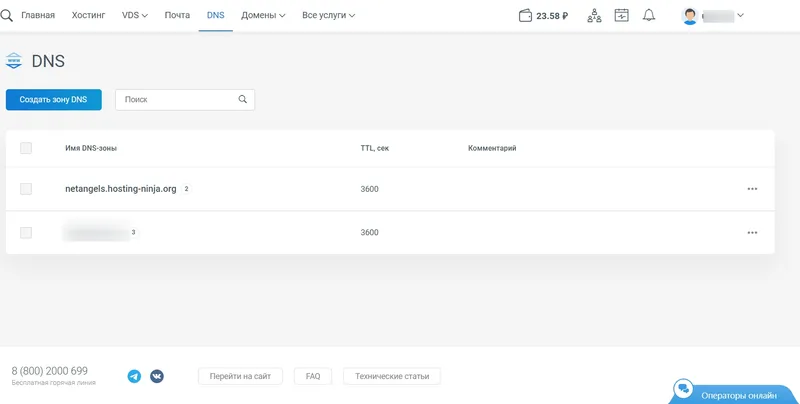The width and height of the screenshot is (800, 404).
Task: Click the magnifier inside the search field
Action: (x=243, y=99)
